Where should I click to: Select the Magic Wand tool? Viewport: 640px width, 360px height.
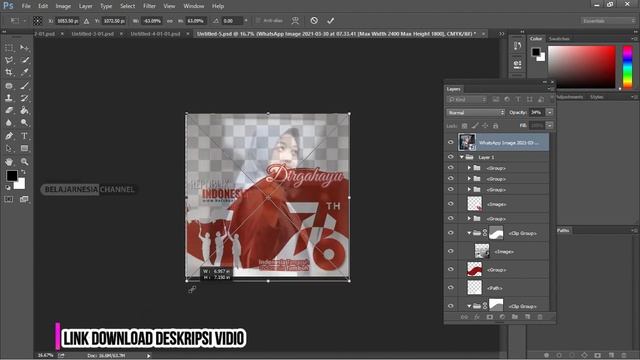[24, 60]
